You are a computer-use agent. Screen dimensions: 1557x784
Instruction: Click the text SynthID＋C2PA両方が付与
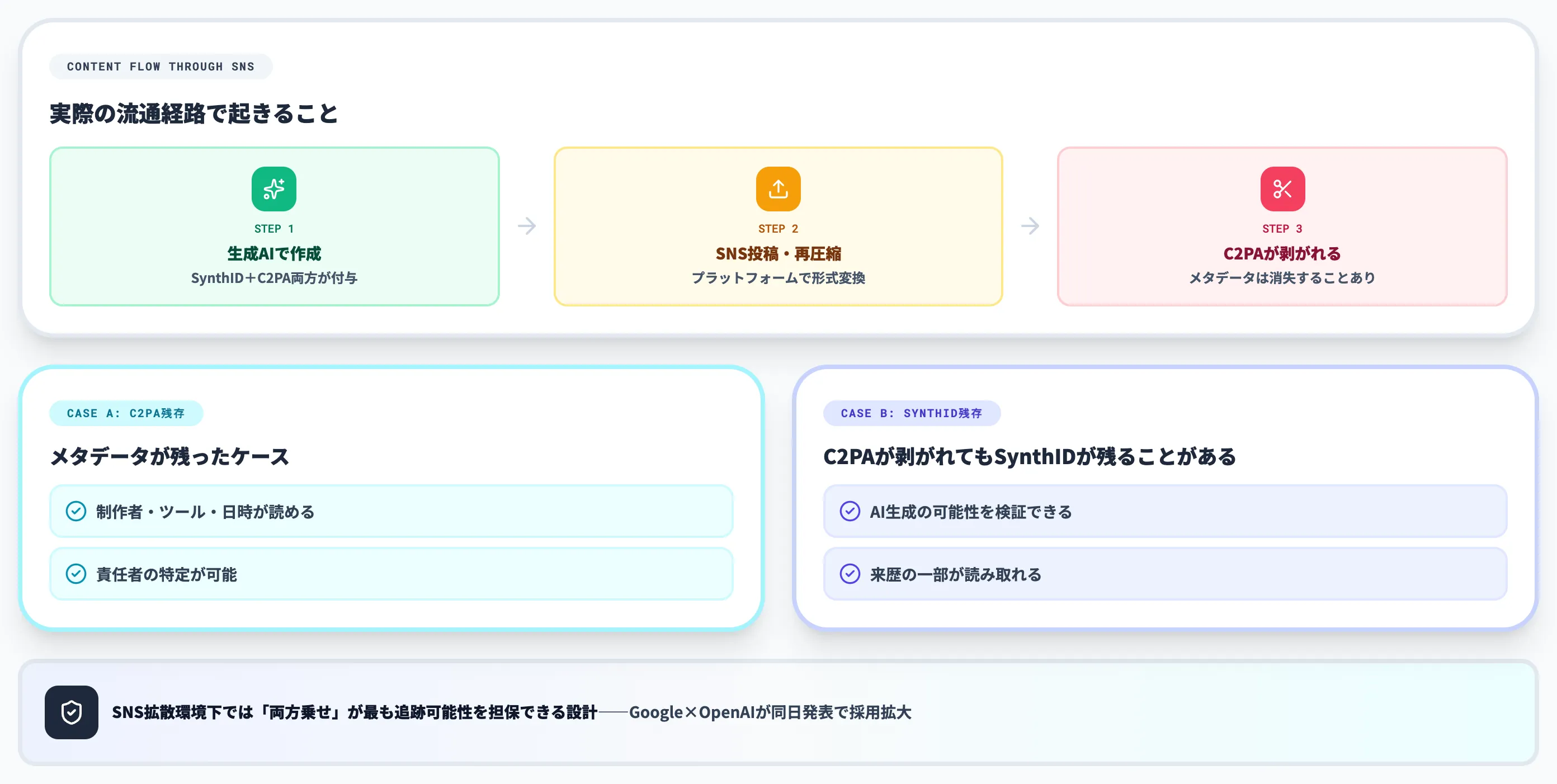274,278
